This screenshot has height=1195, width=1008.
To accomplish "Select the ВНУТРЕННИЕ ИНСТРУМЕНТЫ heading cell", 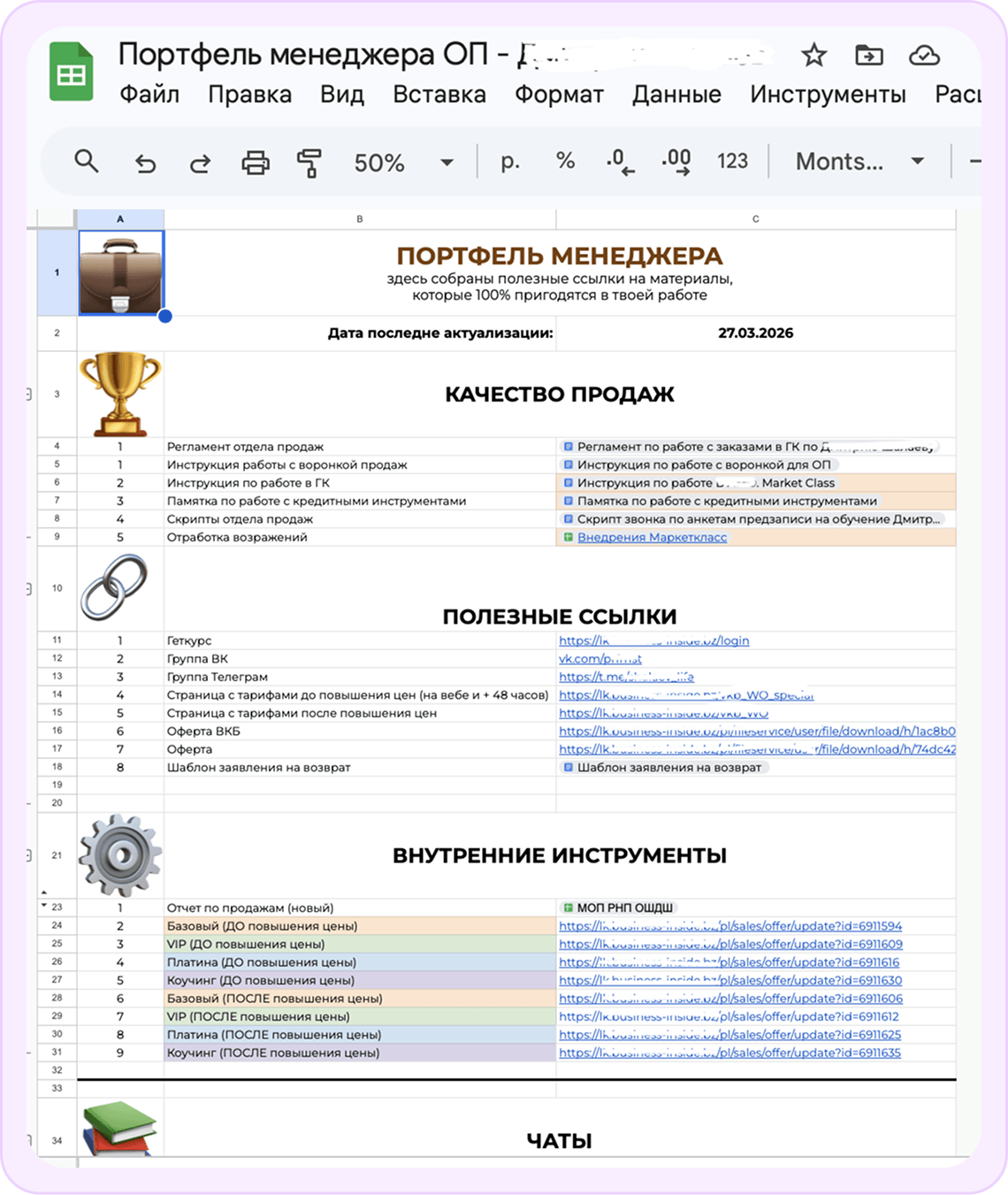I will coord(560,855).
